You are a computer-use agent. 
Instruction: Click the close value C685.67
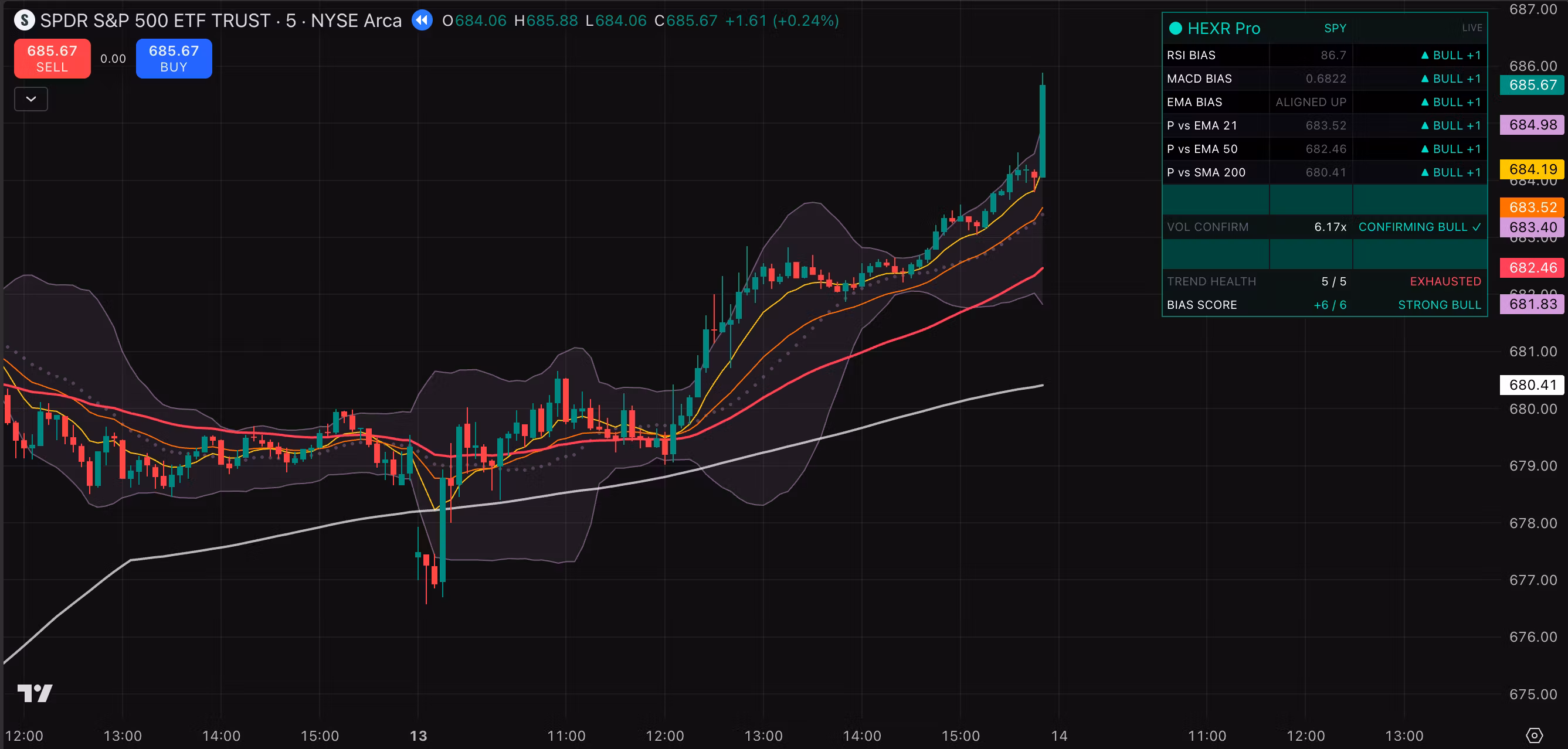click(686, 21)
